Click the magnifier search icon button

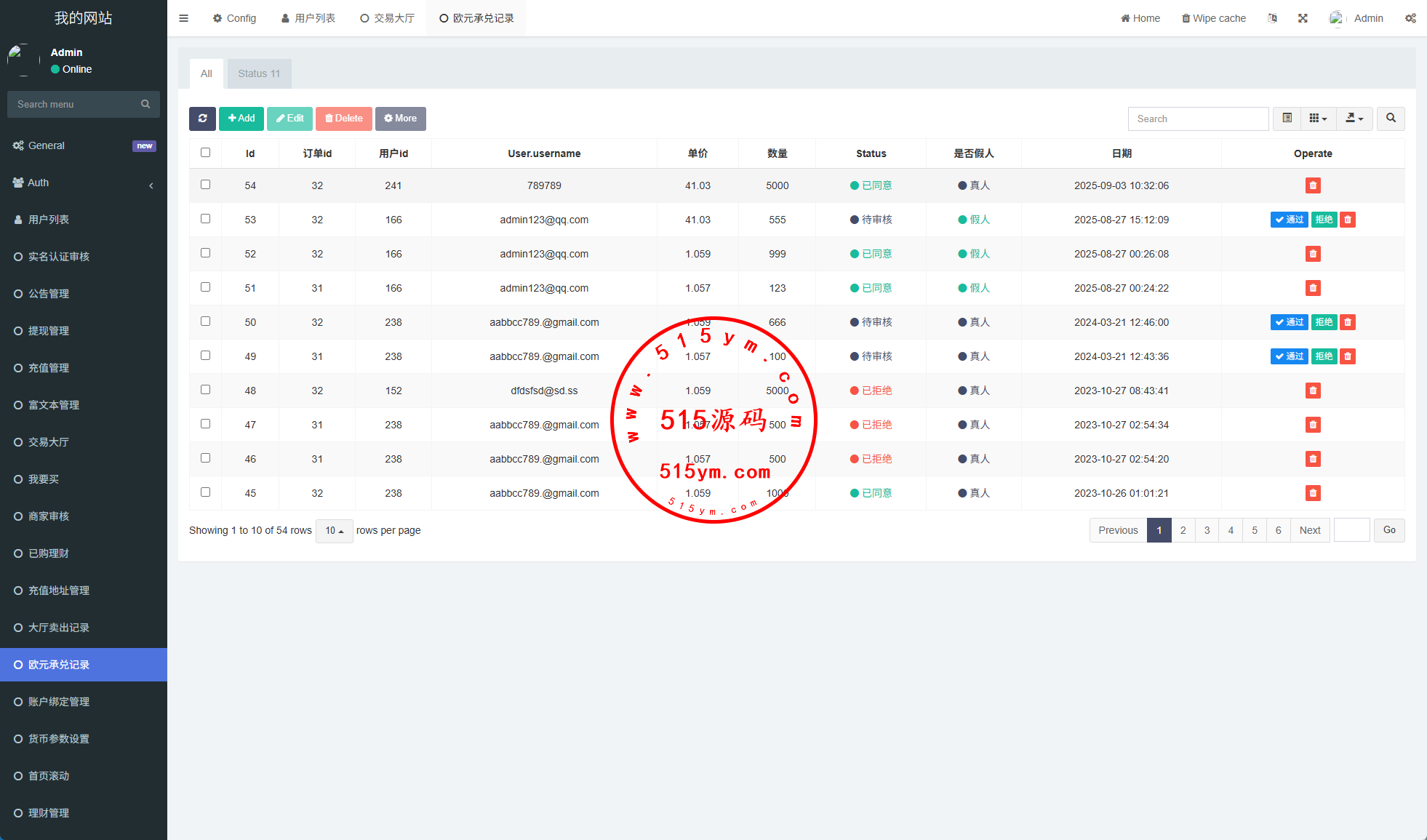(1391, 119)
